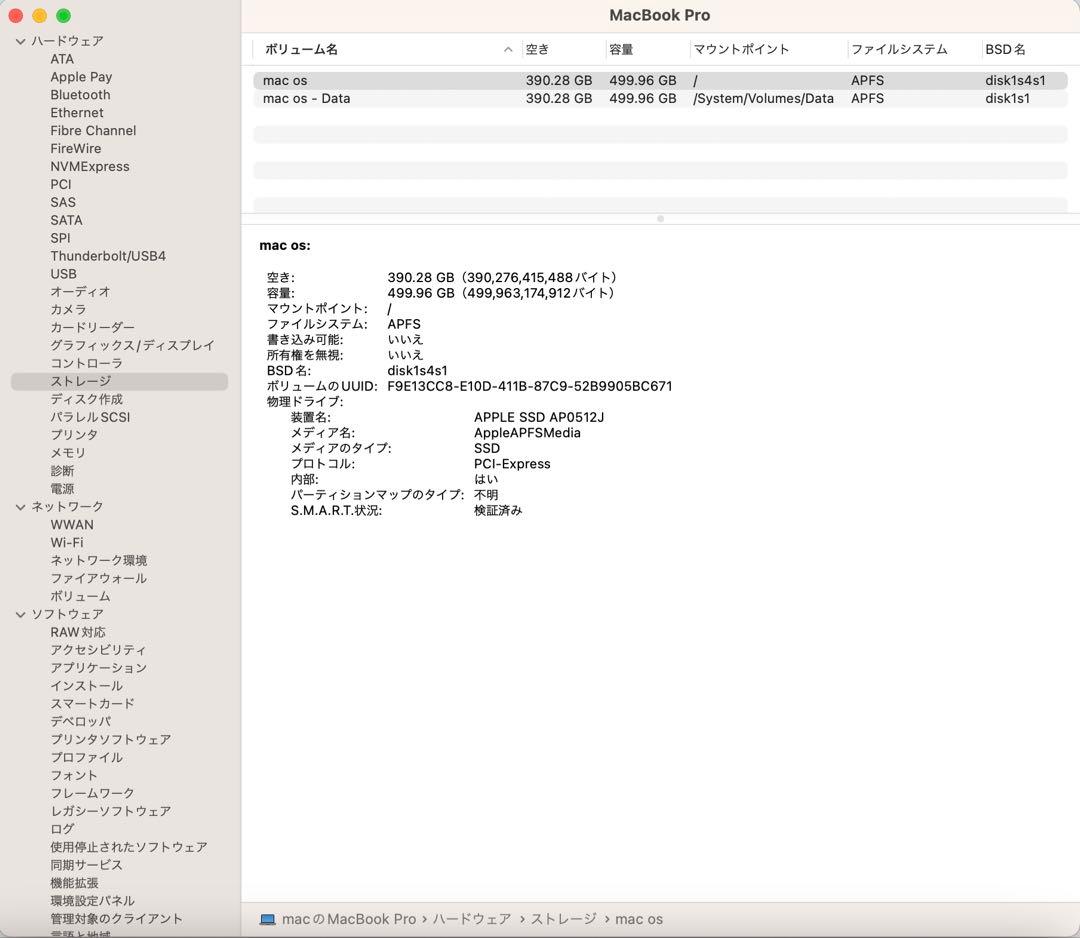Screen dimensions: 1080x938
Task: Collapse the ハードウェア section in the sidebar
Action: [20, 41]
